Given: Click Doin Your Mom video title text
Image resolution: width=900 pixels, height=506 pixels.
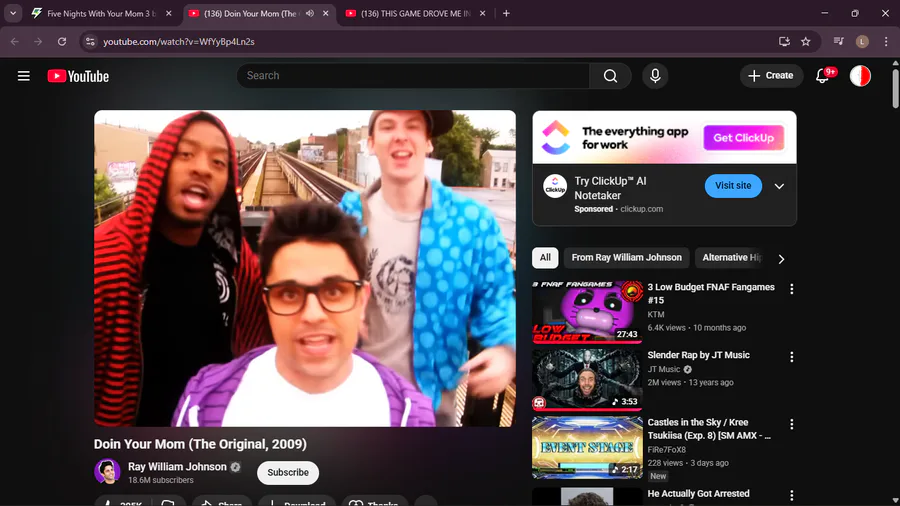Looking at the screenshot, I should [x=200, y=444].
